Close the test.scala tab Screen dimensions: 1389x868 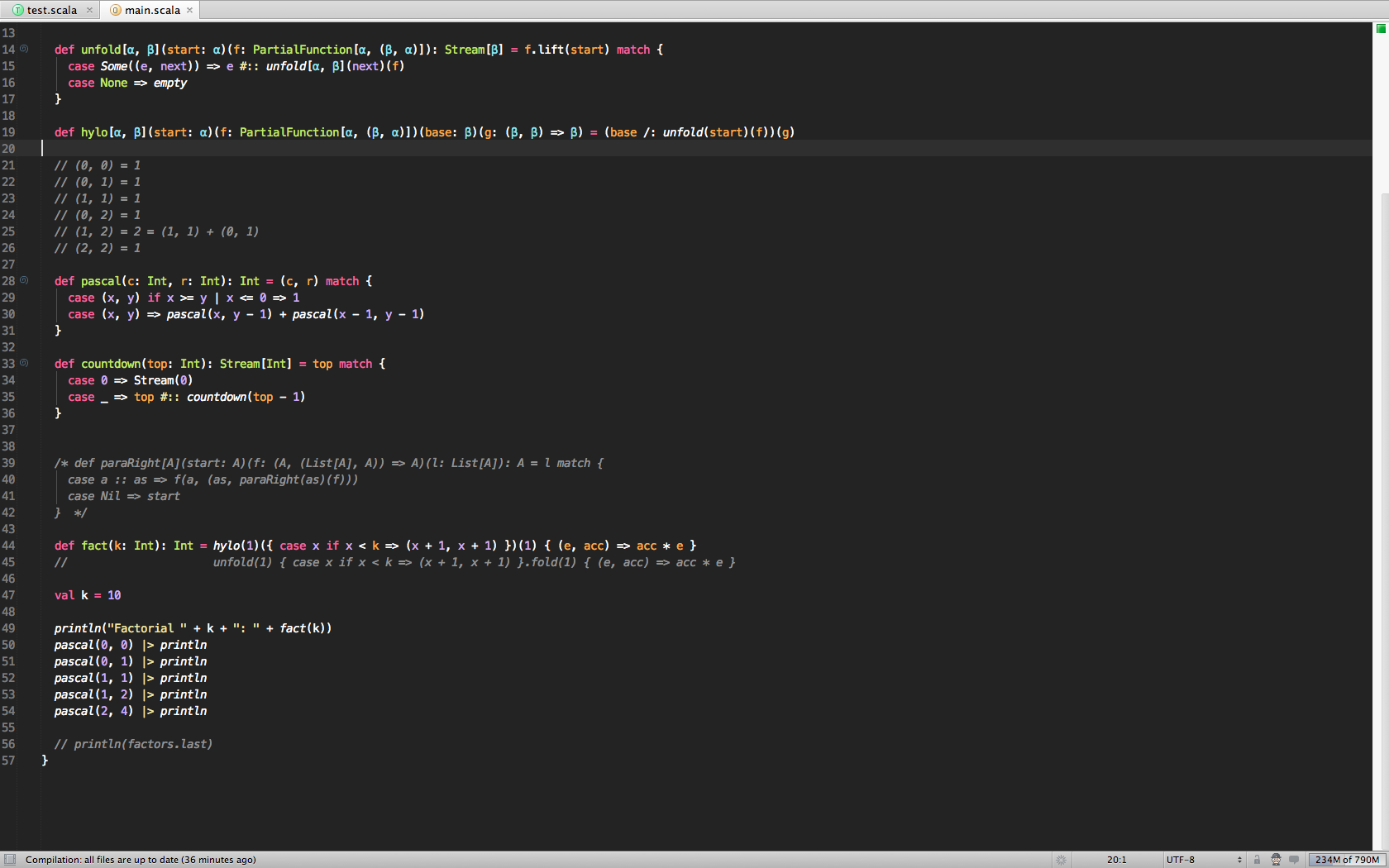point(89,10)
